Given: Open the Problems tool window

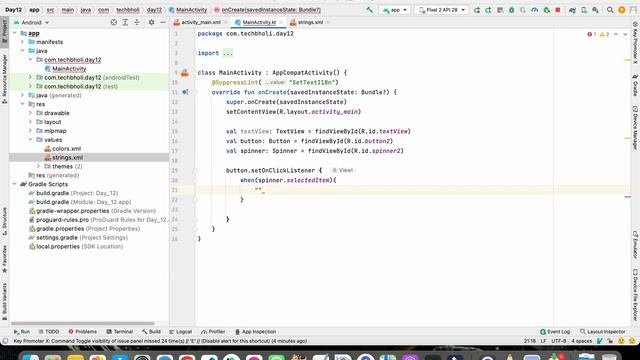Looking at the screenshot, I should tap(82, 332).
